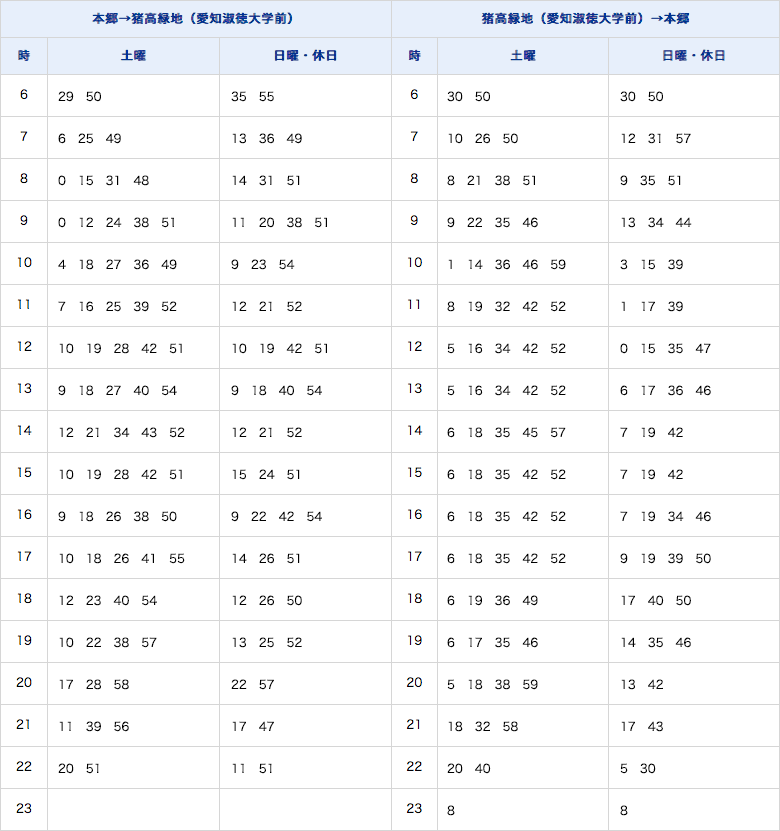This screenshot has height=831, width=780.
Task: Click the 6 o'clock Saturday cell showing 29 50
Action: pyautogui.click(x=133, y=97)
